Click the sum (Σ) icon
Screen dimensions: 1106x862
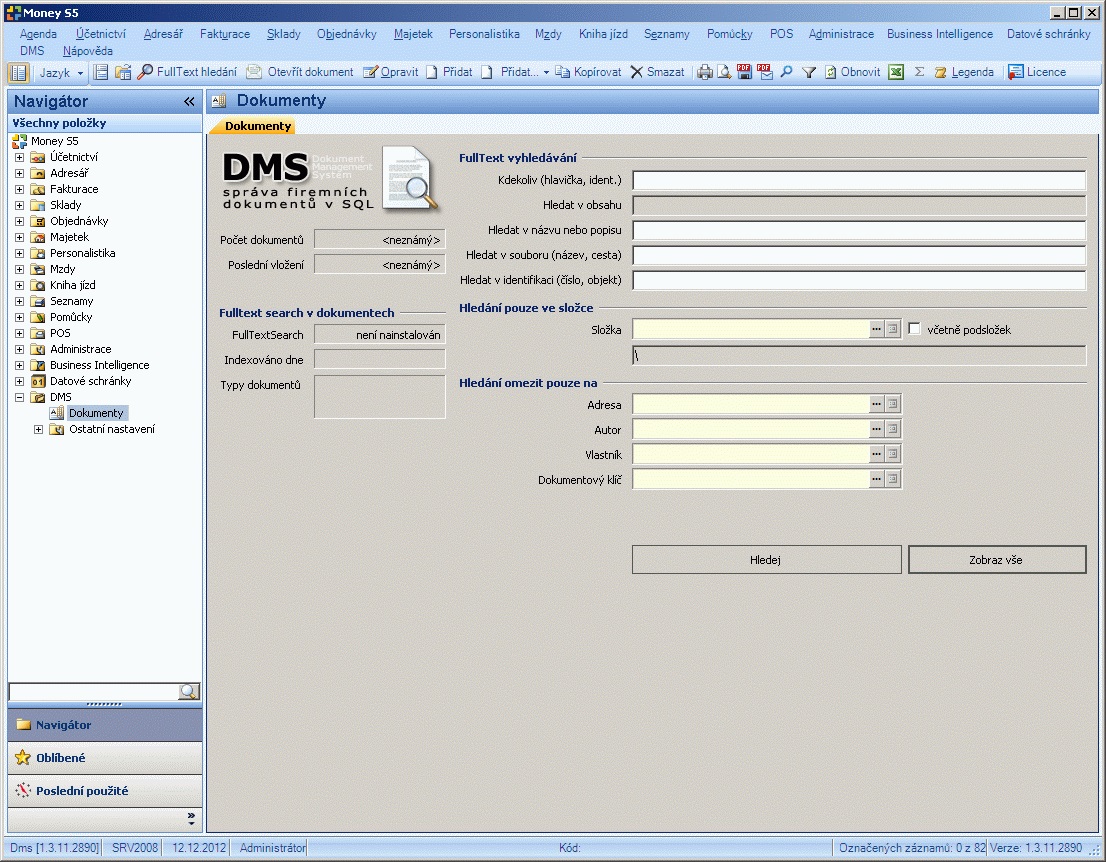tap(919, 72)
